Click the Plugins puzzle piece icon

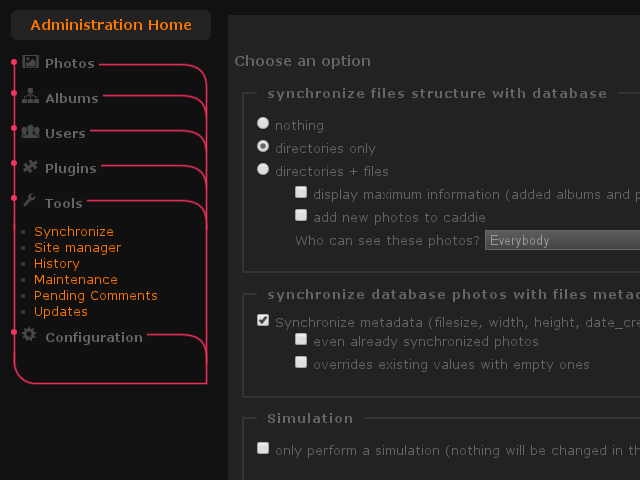tap(30, 167)
